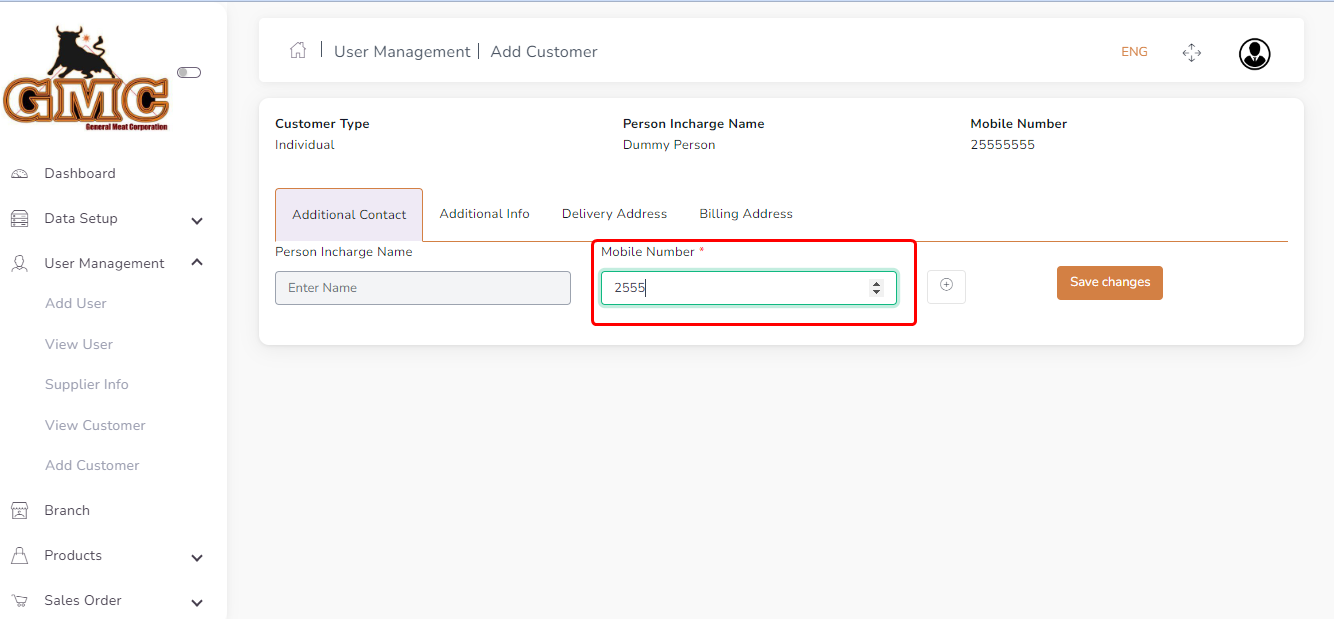
Task: Expand the Sales Order chevron
Action: tap(197, 602)
